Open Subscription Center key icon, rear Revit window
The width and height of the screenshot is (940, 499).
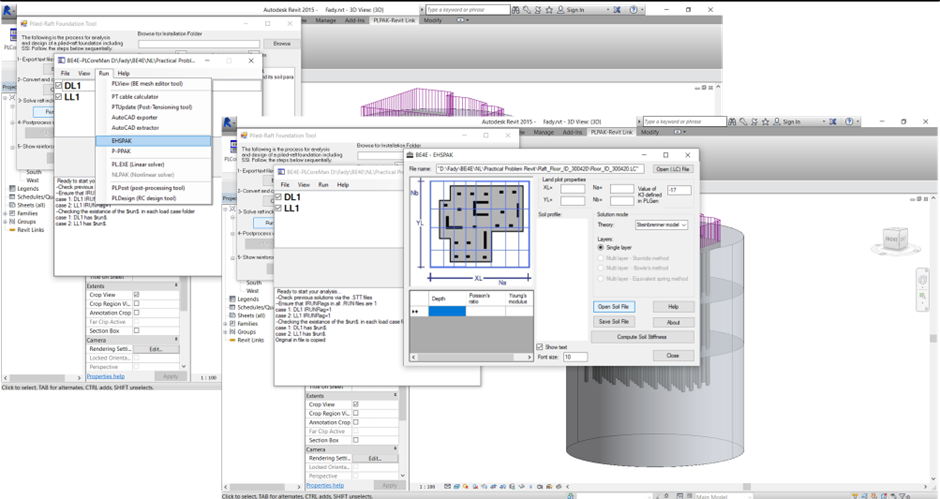coord(526,10)
